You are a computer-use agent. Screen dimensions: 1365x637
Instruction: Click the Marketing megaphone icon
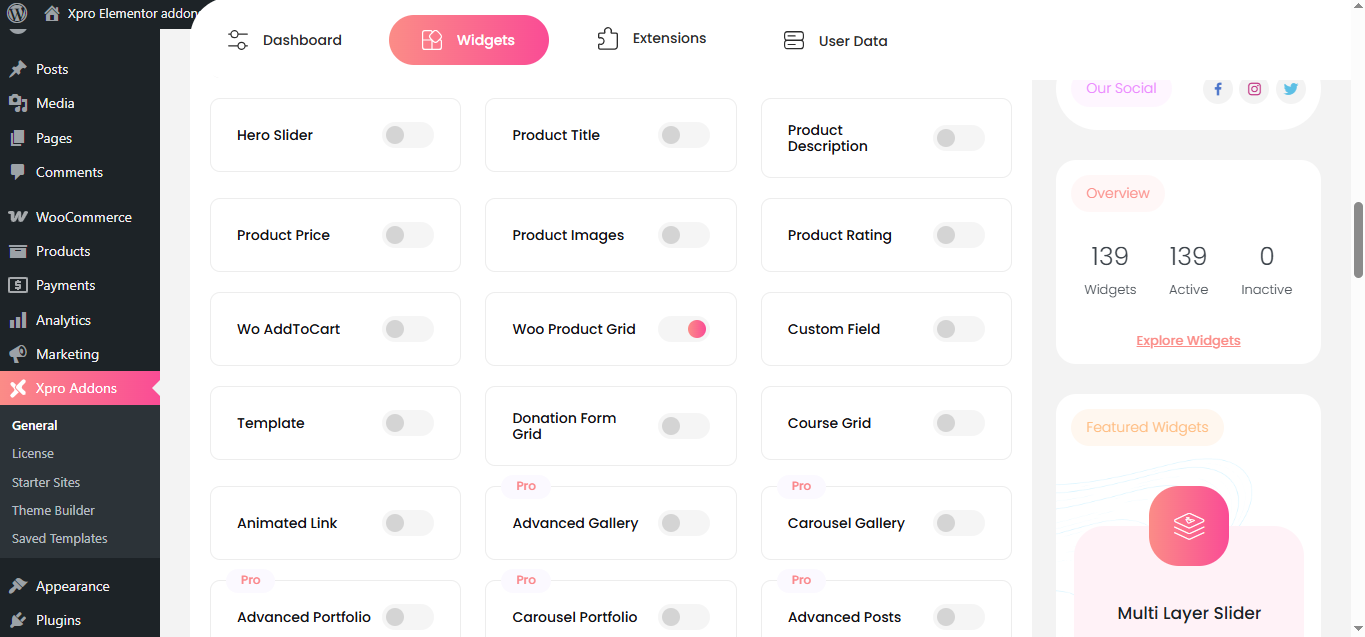17,354
